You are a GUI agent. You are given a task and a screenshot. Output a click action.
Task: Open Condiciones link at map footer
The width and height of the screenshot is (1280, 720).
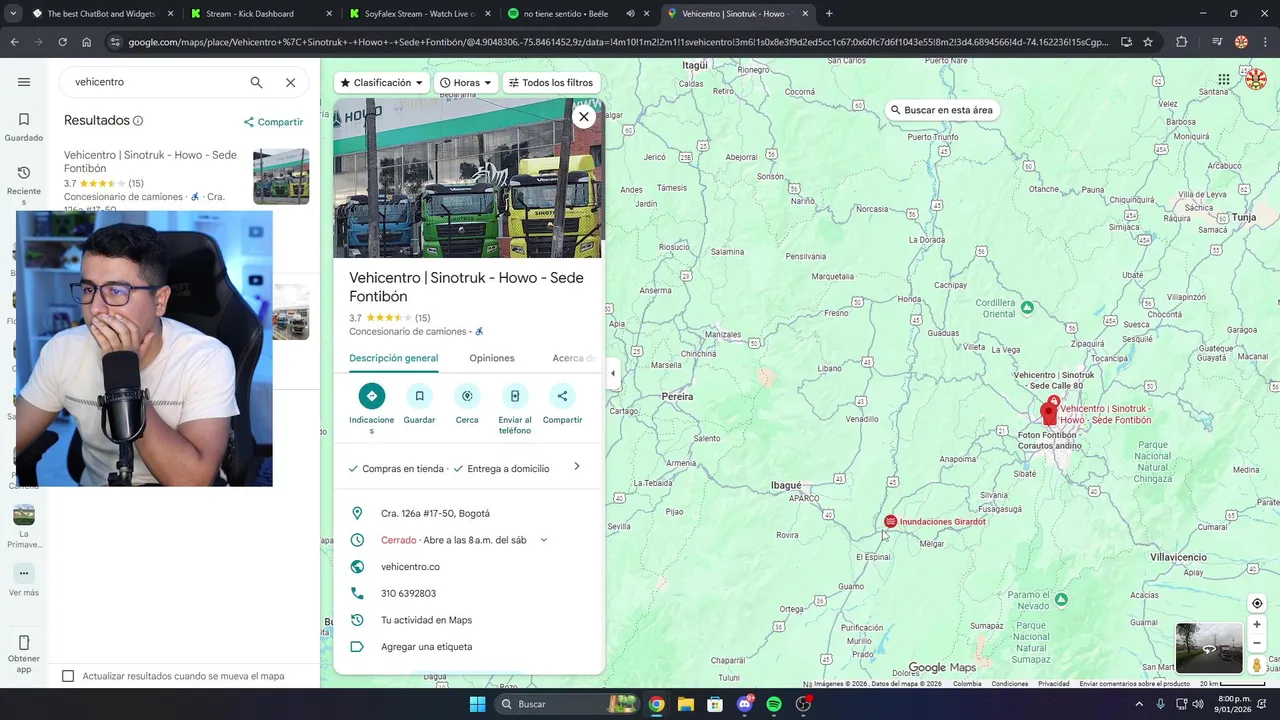pos(1010,684)
